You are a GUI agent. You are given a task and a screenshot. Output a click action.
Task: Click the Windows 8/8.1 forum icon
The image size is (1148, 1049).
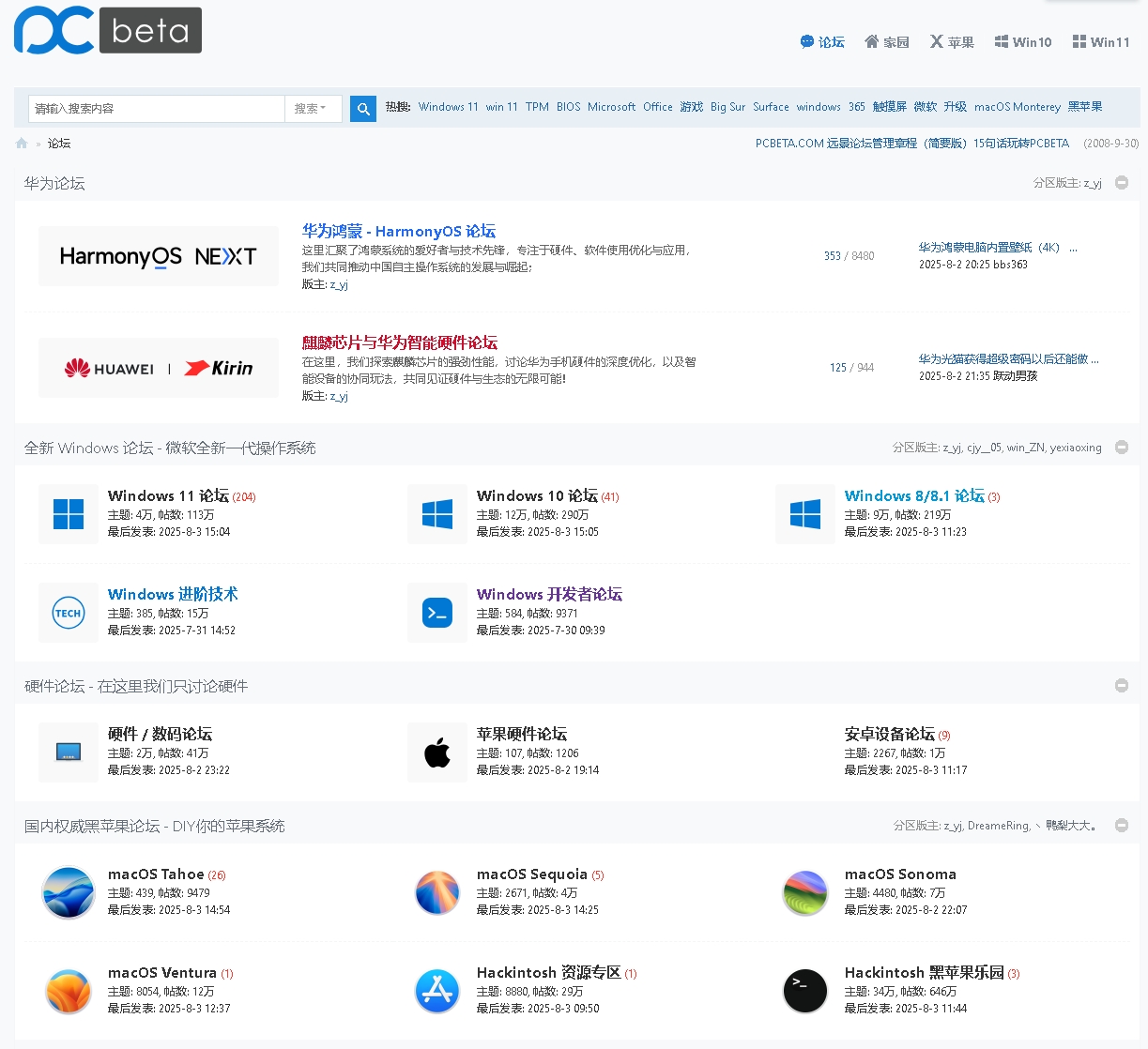(x=805, y=514)
